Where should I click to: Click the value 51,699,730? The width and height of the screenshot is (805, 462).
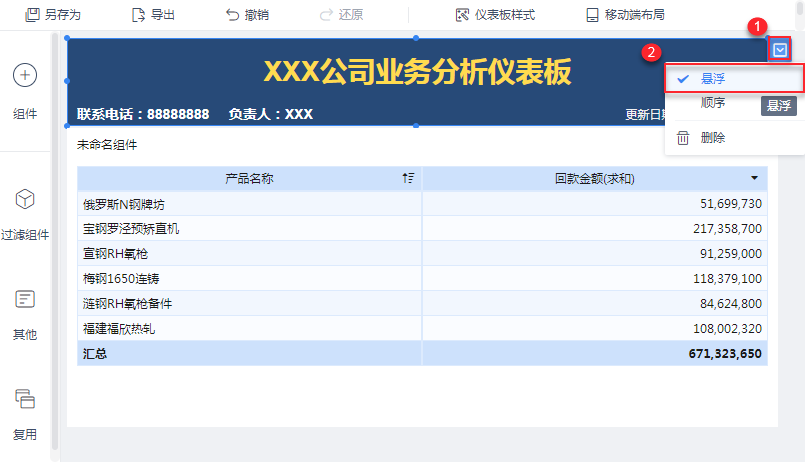coord(731,204)
